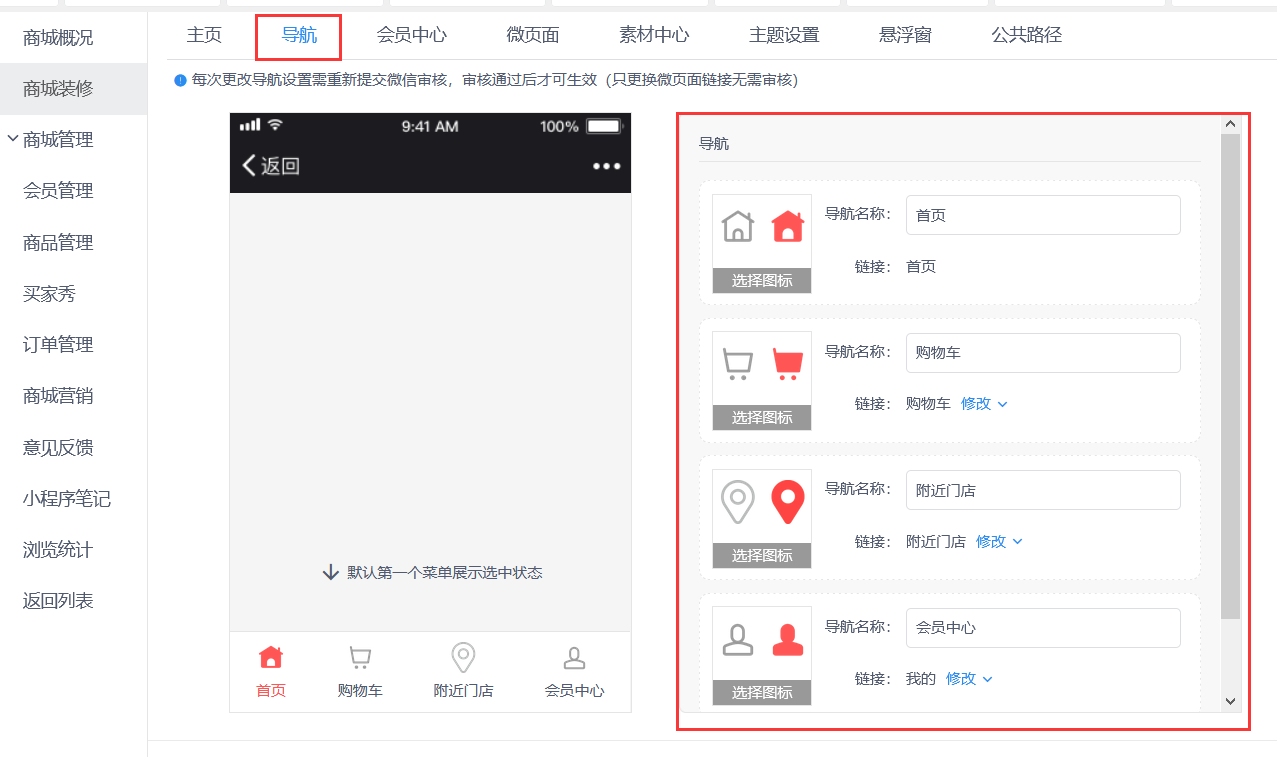Click the 默认第一个菜单展示选中状态 hint text
Viewport: 1277px width, 757px height.
445,573
